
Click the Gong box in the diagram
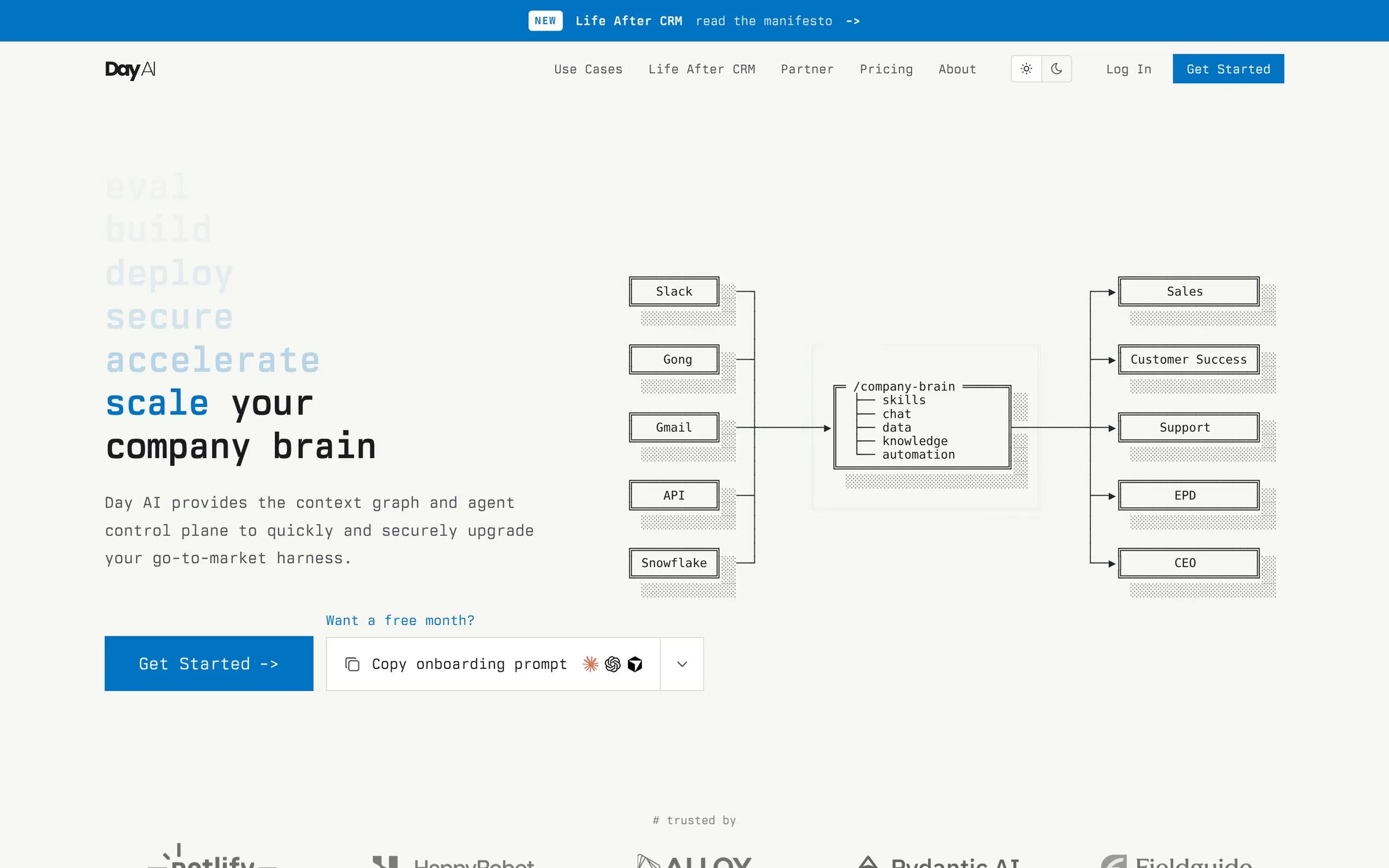[x=674, y=359]
